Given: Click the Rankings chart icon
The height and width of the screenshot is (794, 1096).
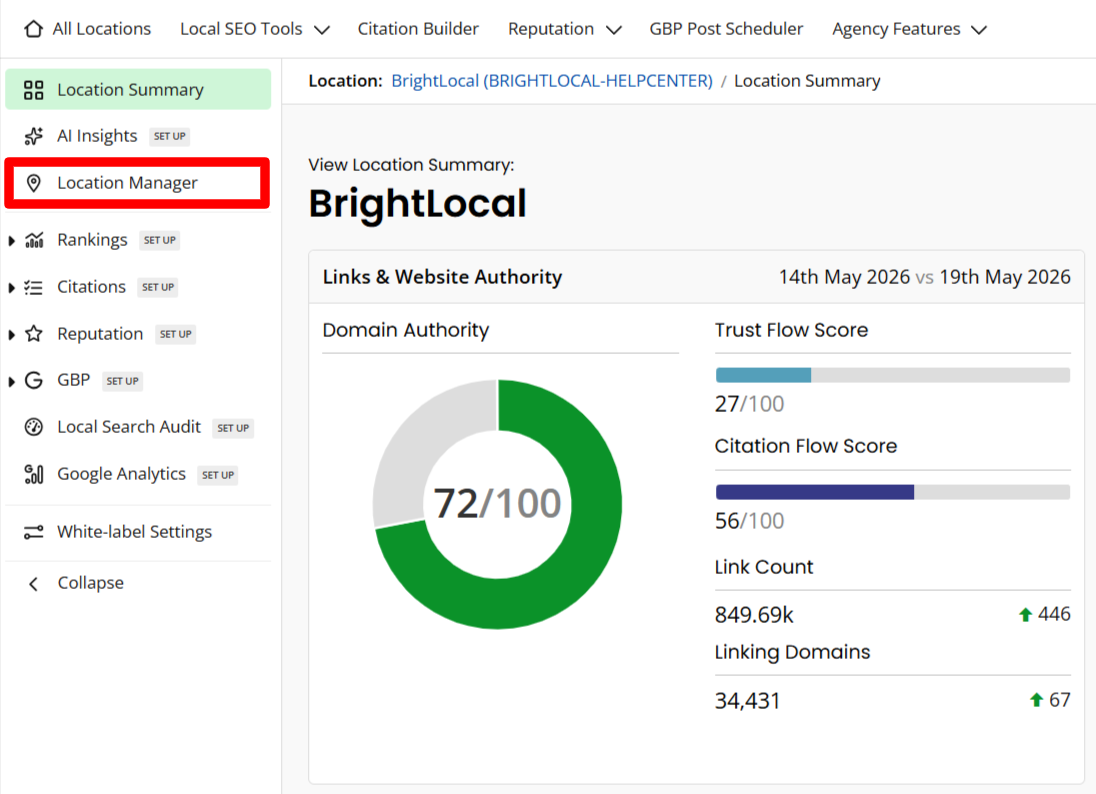Looking at the screenshot, I should click(x=34, y=240).
